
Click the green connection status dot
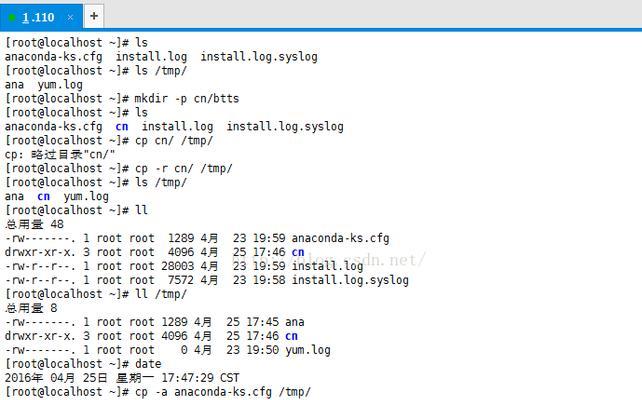(12, 18)
